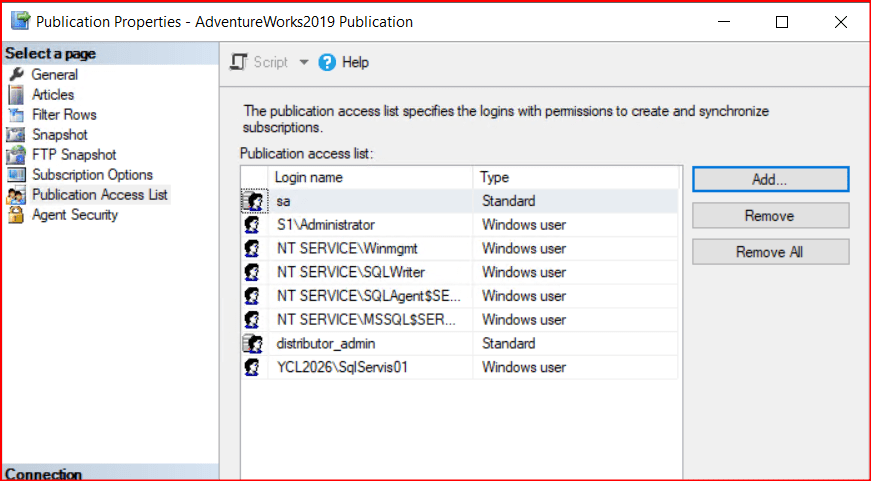Click the user icon beside distributor_admin
The width and height of the screenshot is (871, 481).
pos(254,344)
